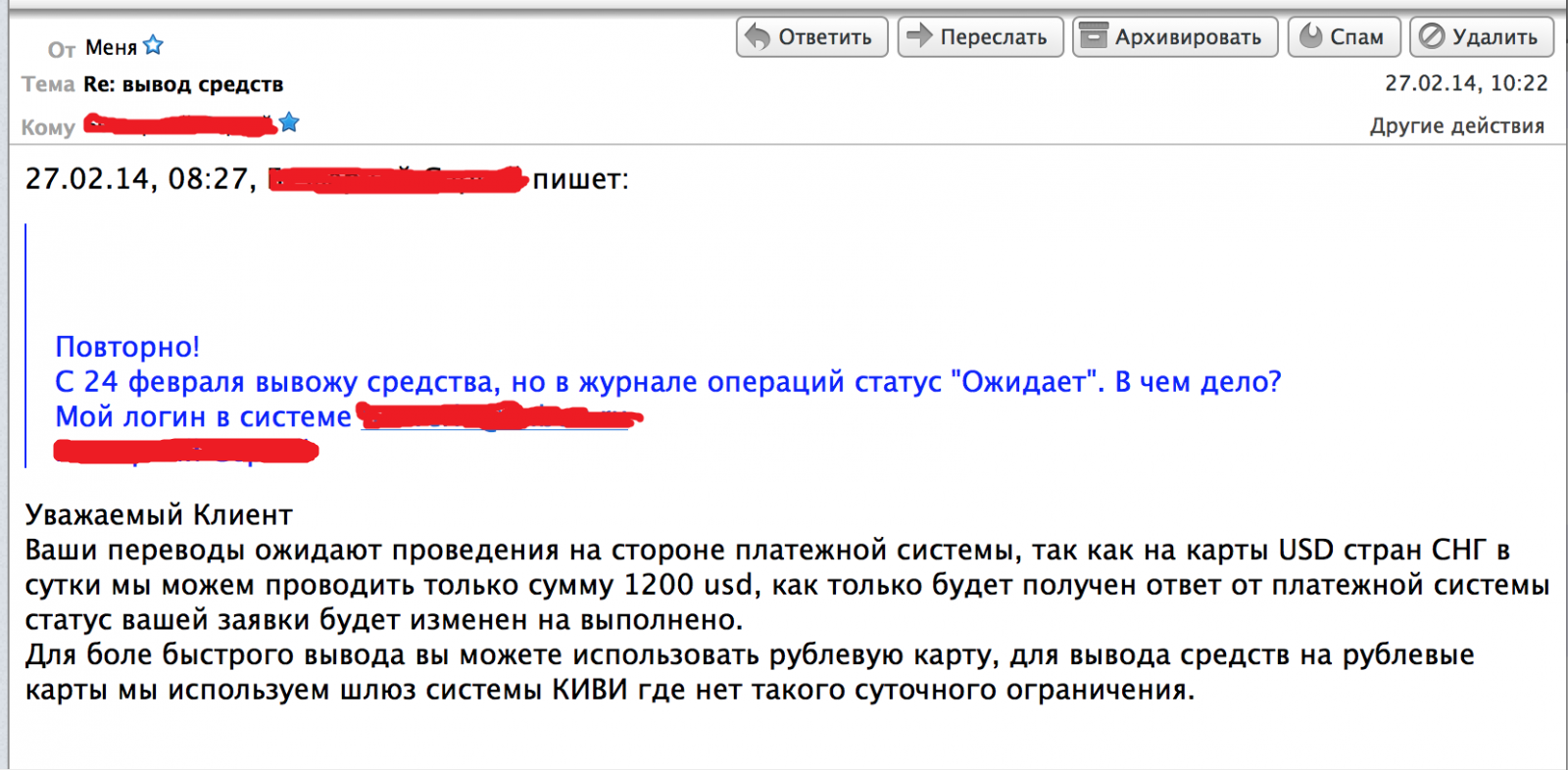The width and height of the screenshot is (1568, 770).
Task: Click the Тема field label
Action: coord(48,84)
